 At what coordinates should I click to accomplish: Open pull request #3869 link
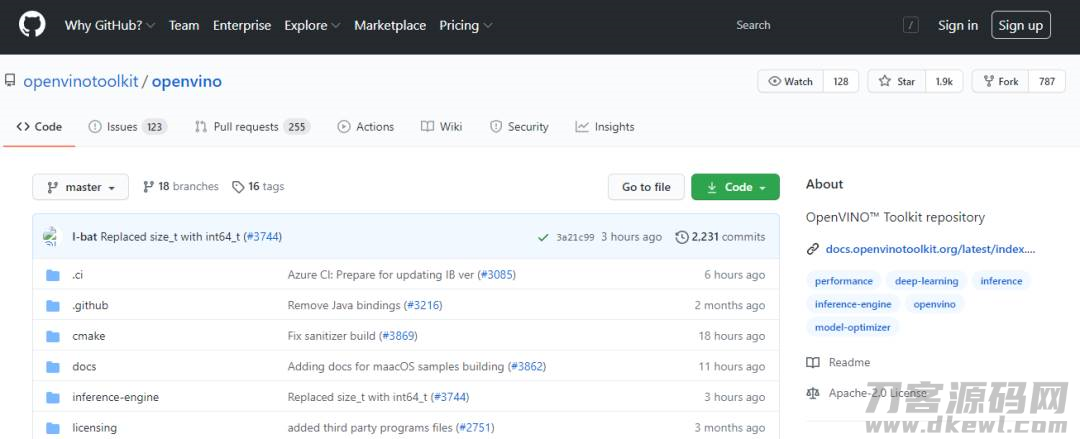tap(399, 336)
